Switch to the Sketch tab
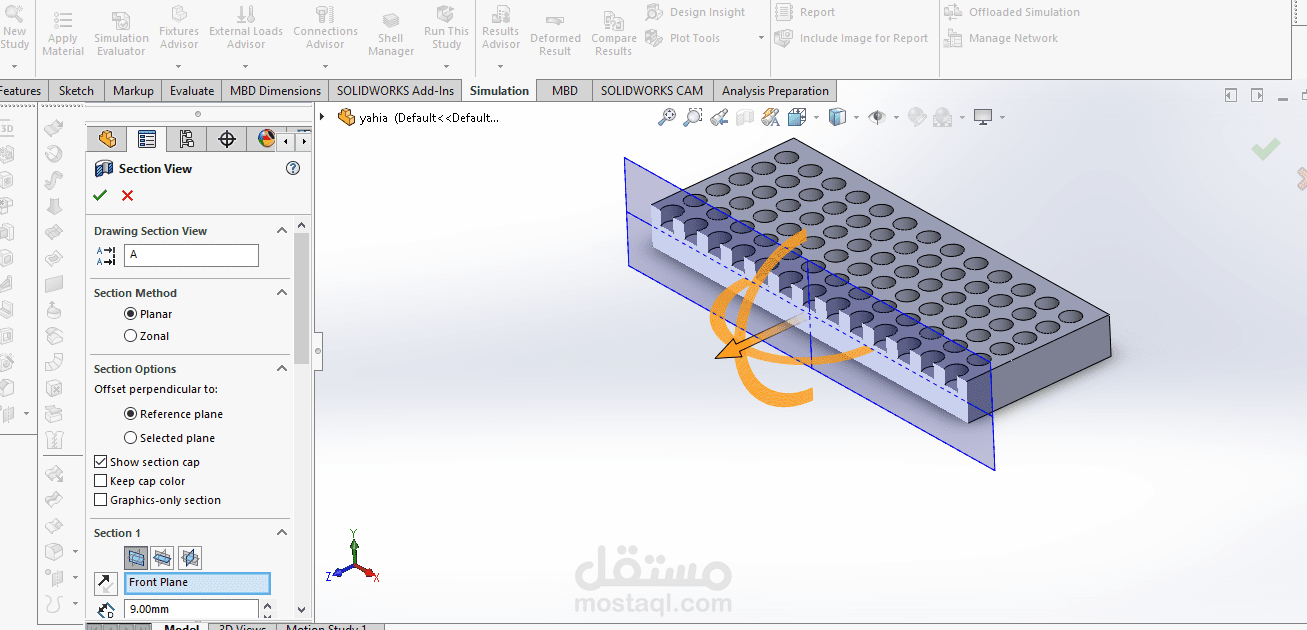The width and height of the screenshot is (1307, 630). coord(76,90)
